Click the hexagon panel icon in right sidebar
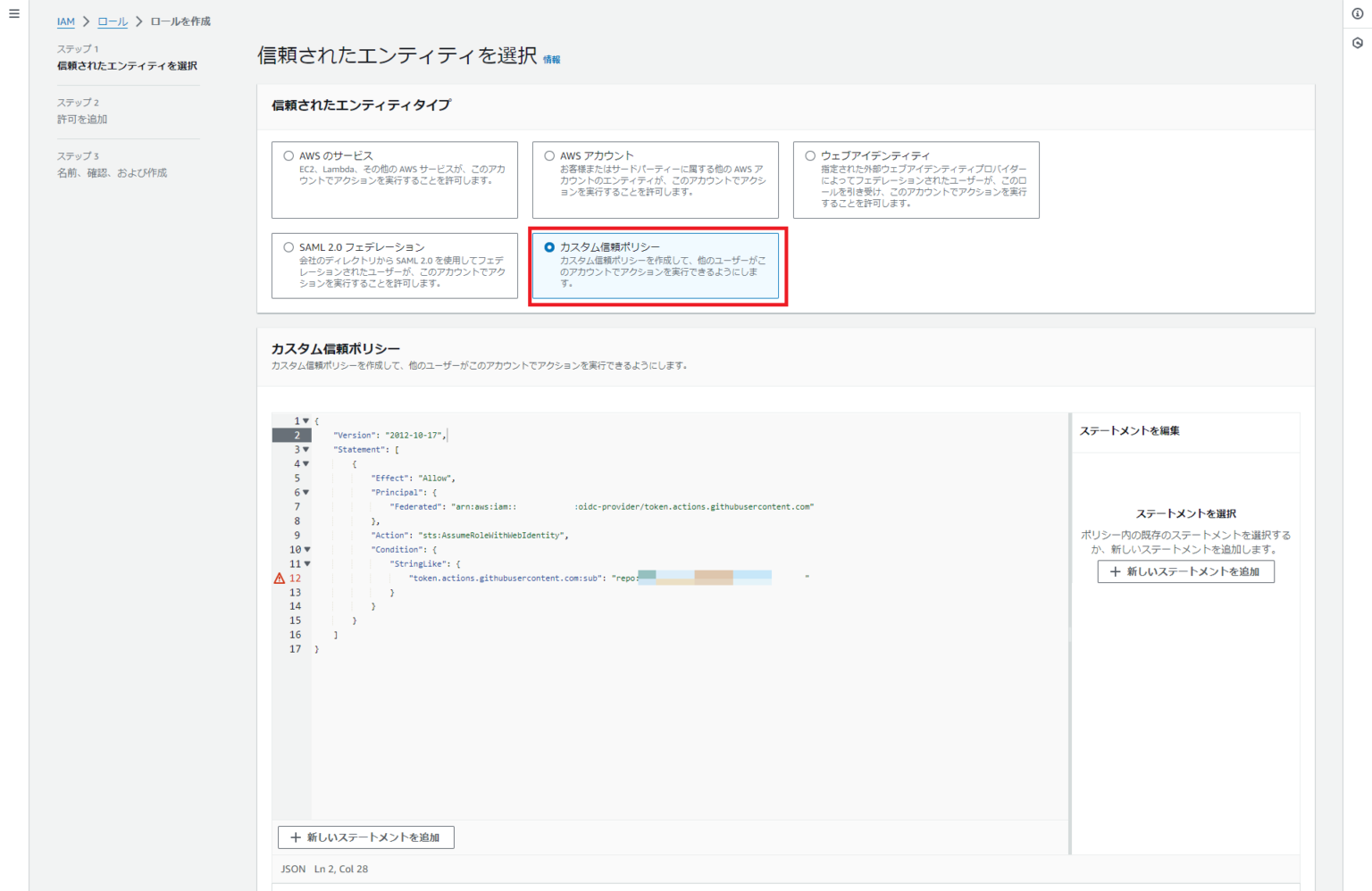This screenshot has height=891, width=1372. pyautogui.click(x=1356, y=42)
